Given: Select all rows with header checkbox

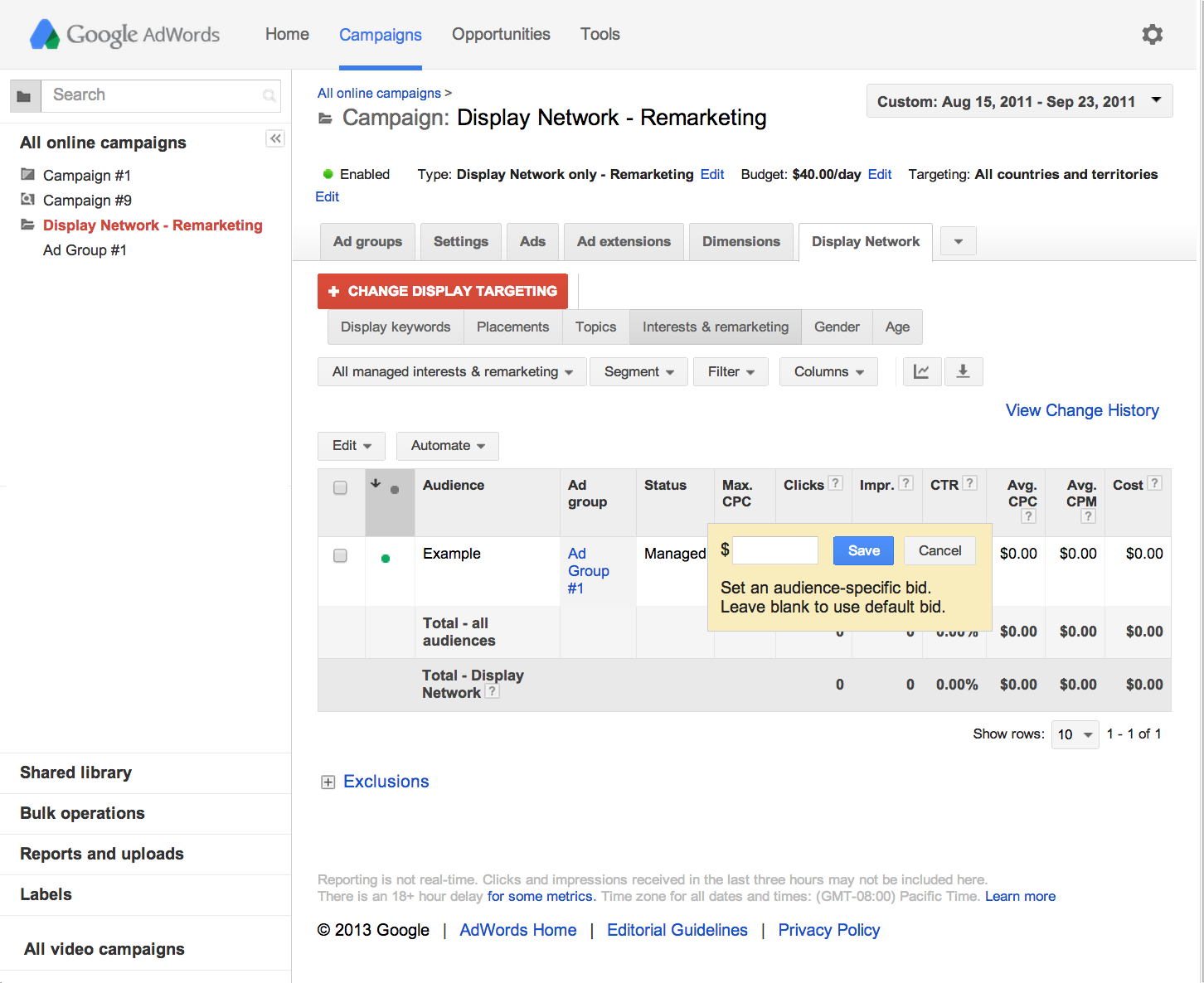Looking at the screenshot, I should tap(340, 487).
